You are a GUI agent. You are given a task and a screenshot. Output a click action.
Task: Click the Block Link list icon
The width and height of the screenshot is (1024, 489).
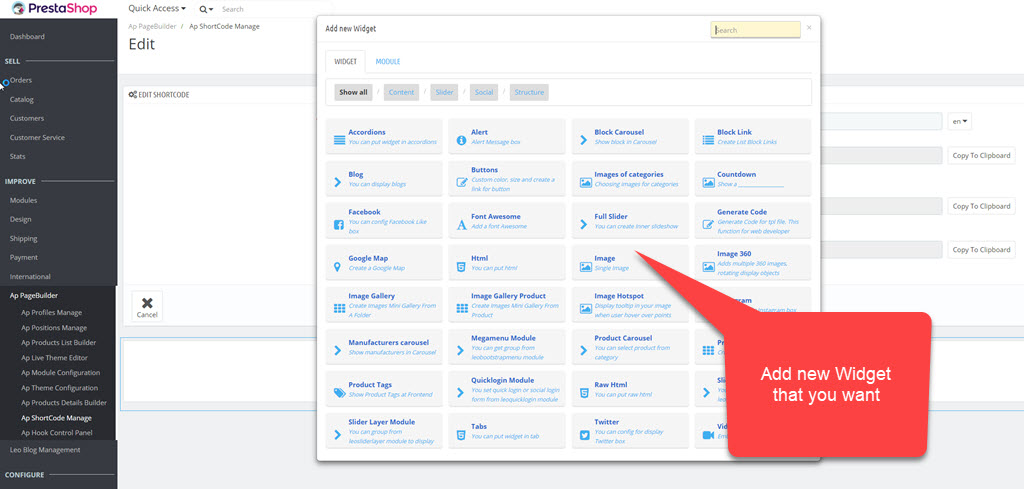(708, 140)
